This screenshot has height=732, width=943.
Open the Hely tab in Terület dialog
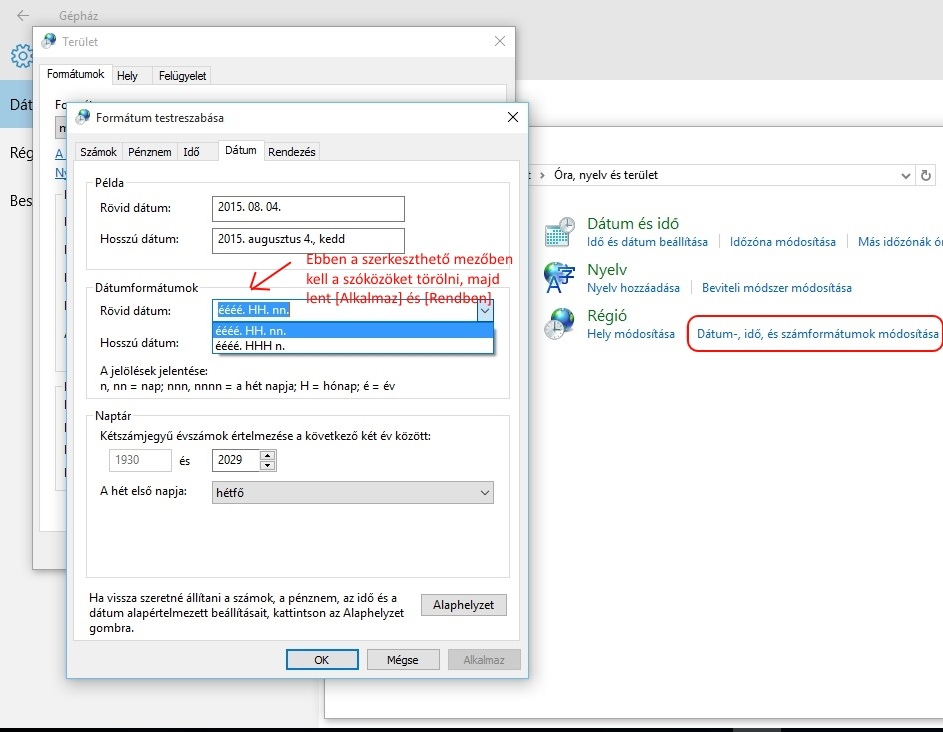pos(129,74)
